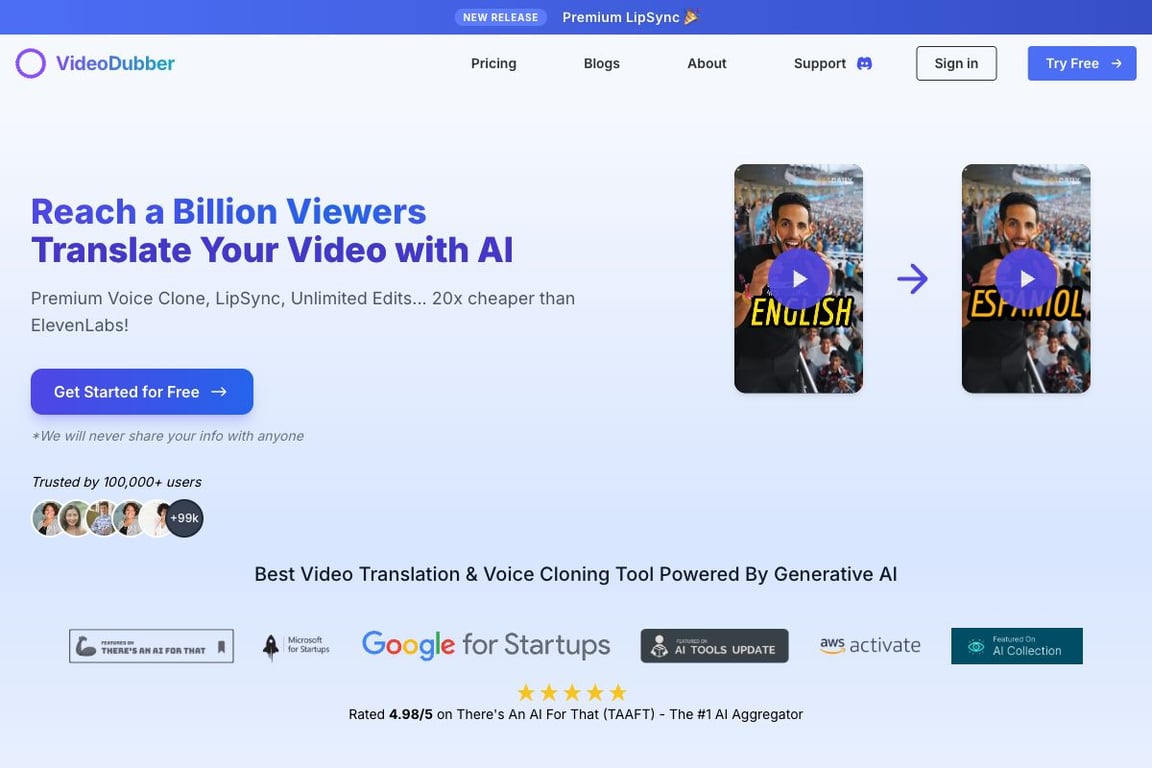Image resolution: width=1152 pixels, height=768 pixels.
Task: Click the +99k users badge
Action: [184, 518]
